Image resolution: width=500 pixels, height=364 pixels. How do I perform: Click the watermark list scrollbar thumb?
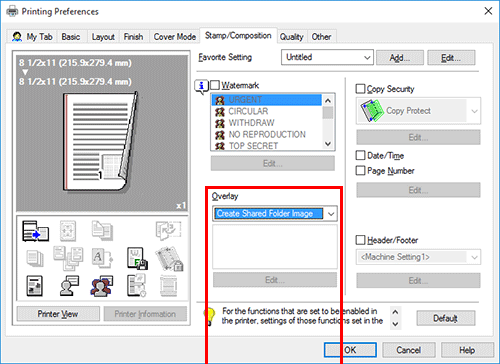pos(328,113)
